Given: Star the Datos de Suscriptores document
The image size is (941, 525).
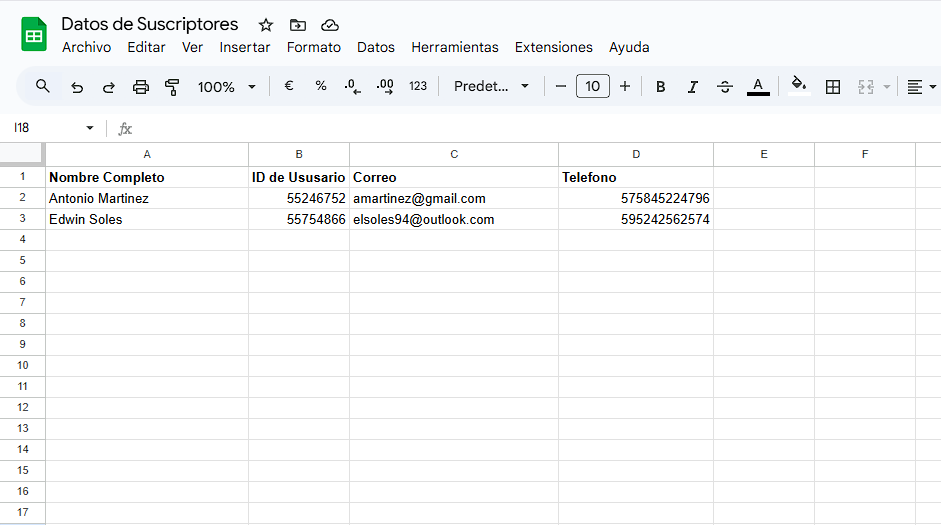Looking at the screenshot, I should [266, 25].
